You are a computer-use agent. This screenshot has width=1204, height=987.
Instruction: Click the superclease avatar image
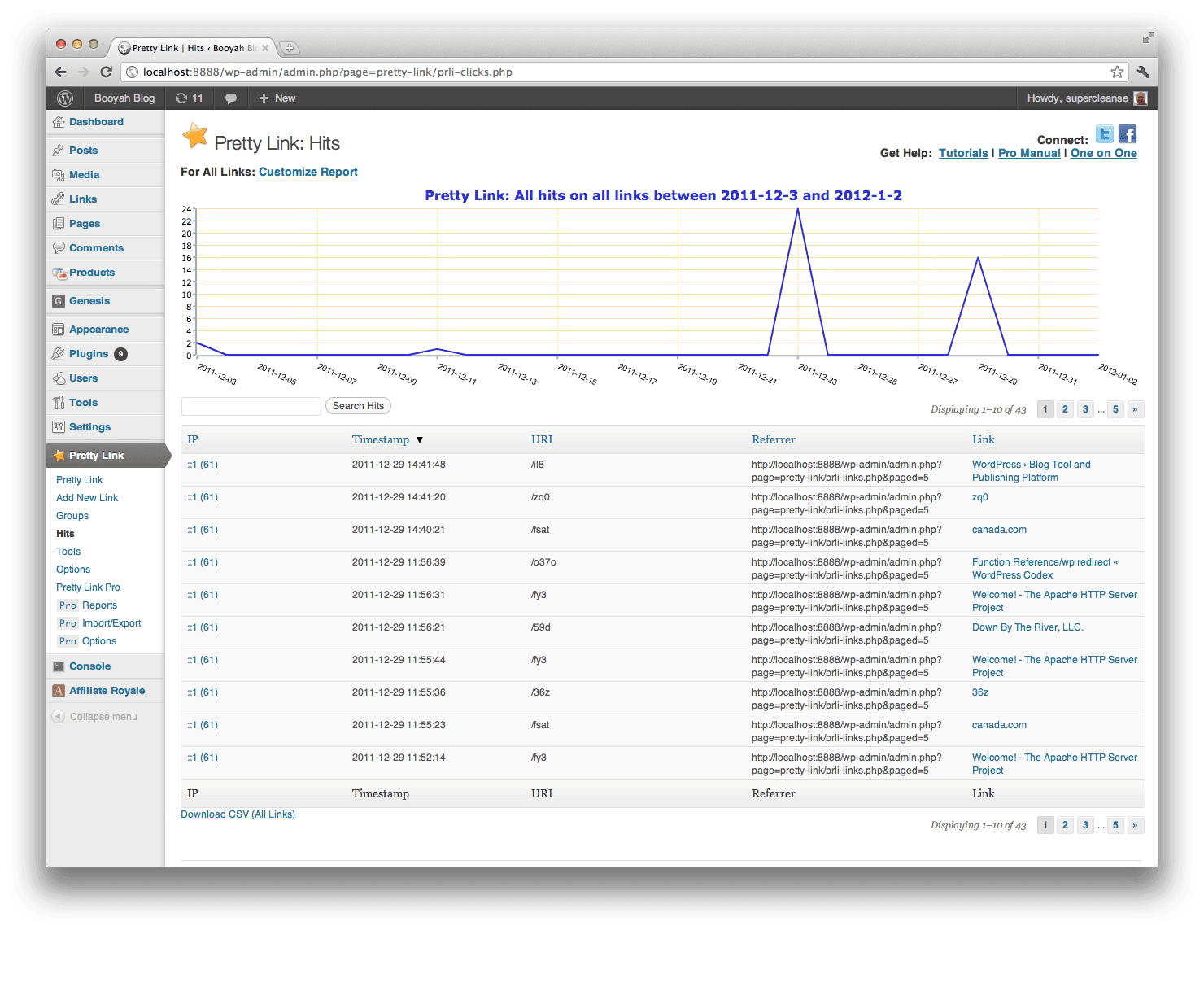point(1141,98)
